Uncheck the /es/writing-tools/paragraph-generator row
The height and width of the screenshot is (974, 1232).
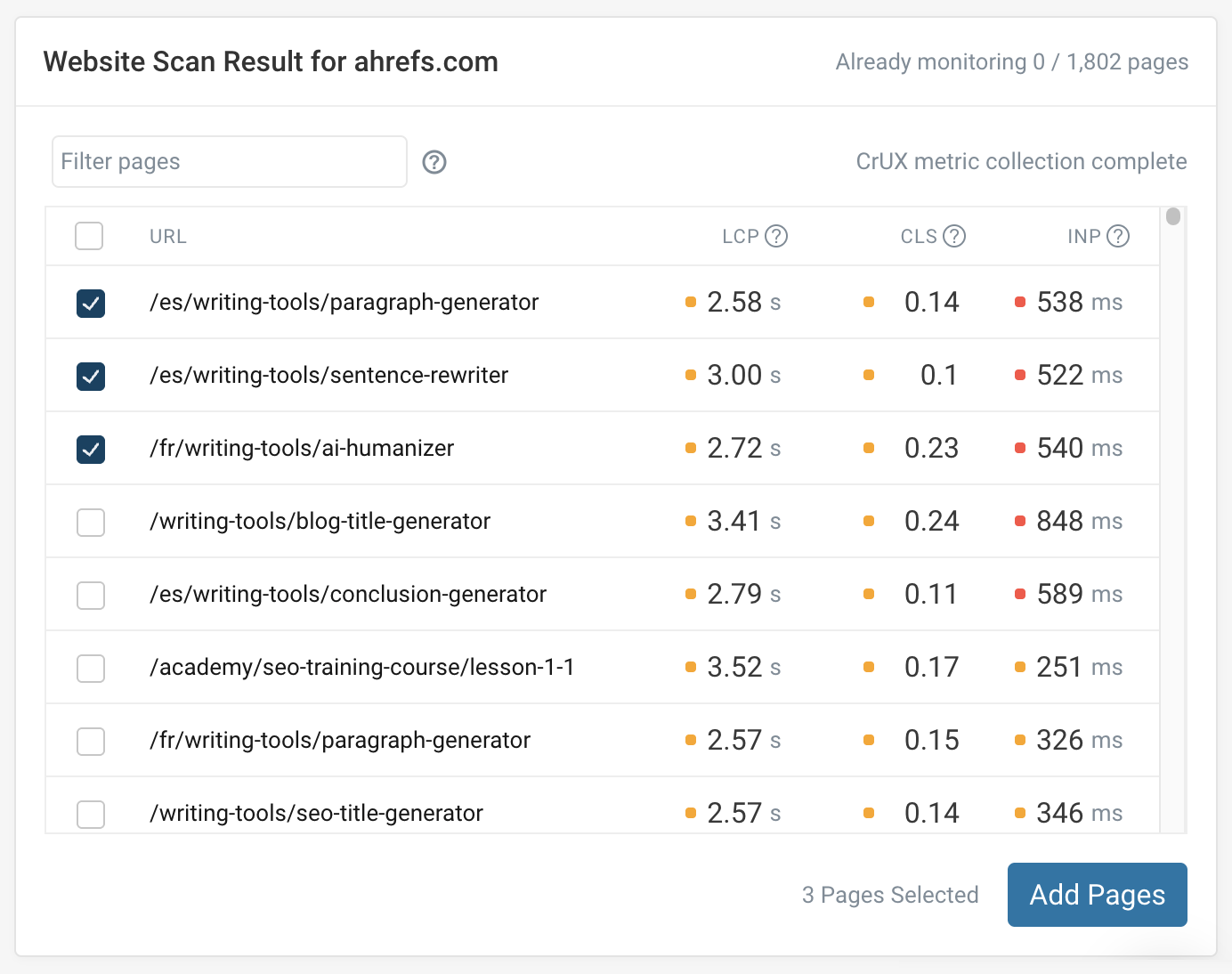[x=91, y=304]
